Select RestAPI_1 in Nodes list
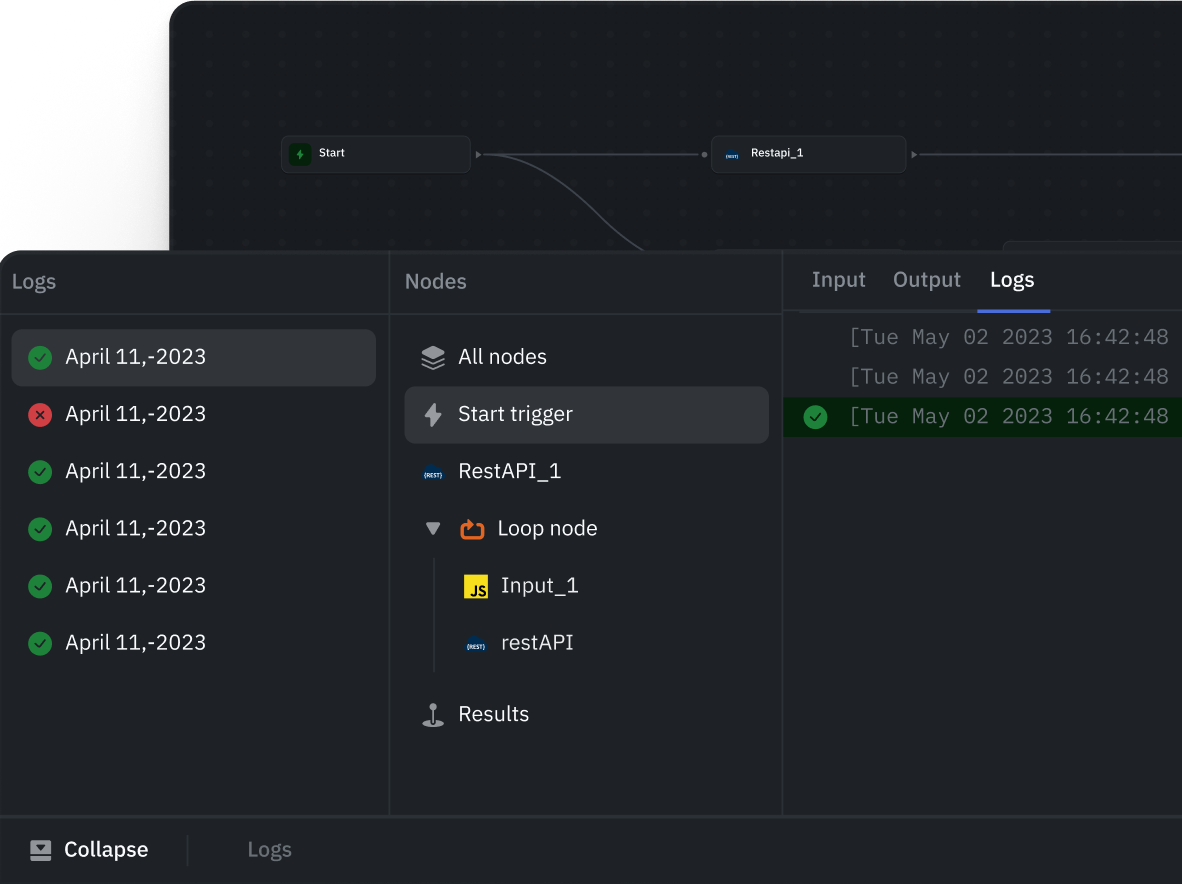Viewport: 1182px width, 884px height. point(586,472)
